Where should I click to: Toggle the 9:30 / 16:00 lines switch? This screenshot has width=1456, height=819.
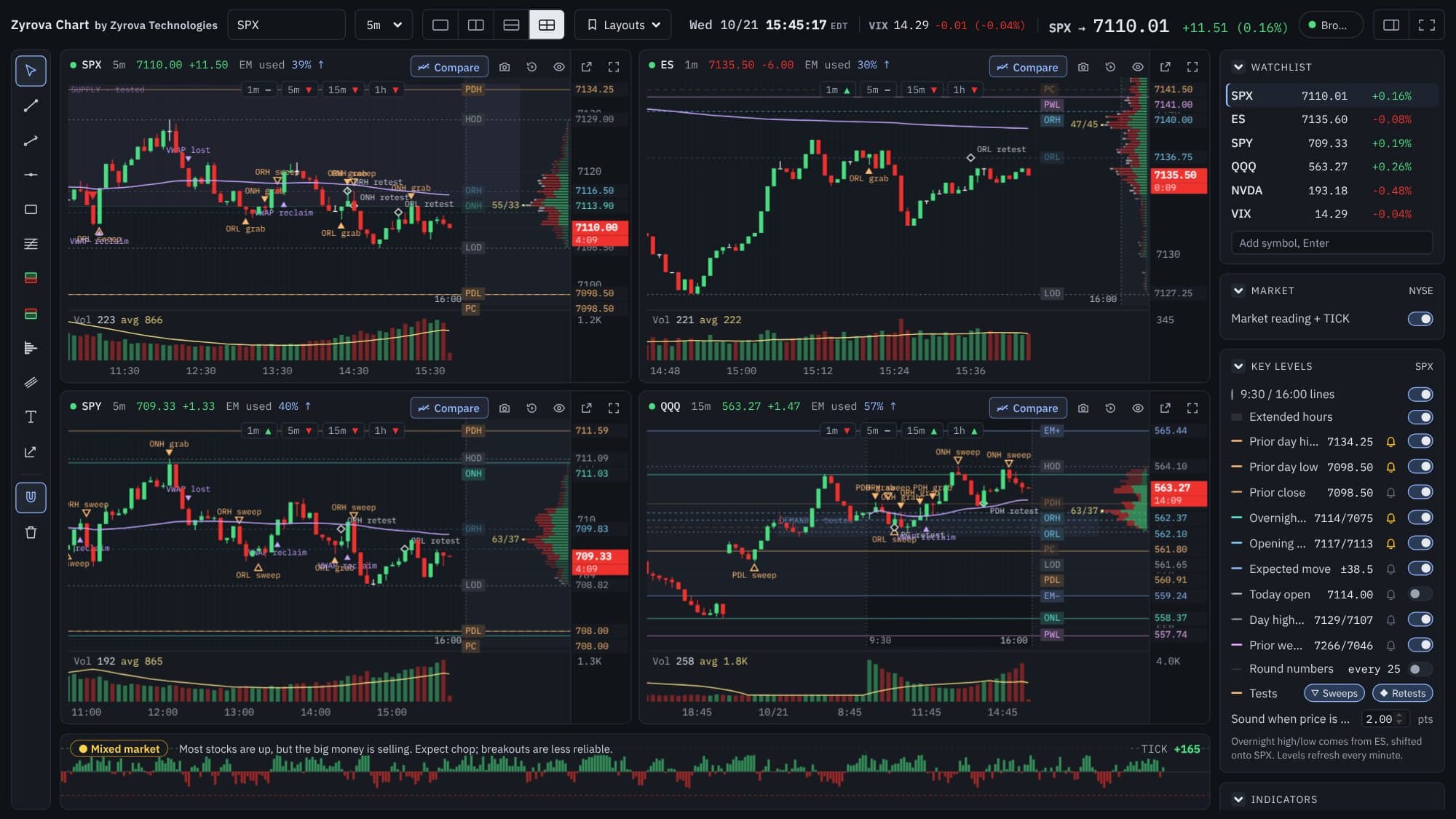(1420, 395)
